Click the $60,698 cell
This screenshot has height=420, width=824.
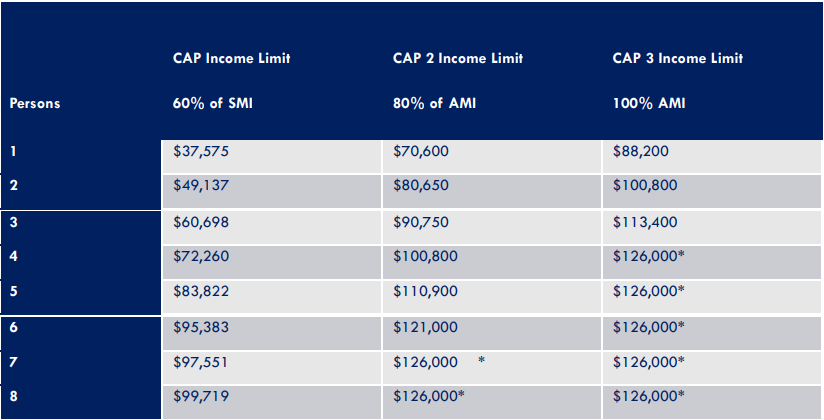pyautogui.click(x=203, y=222)
